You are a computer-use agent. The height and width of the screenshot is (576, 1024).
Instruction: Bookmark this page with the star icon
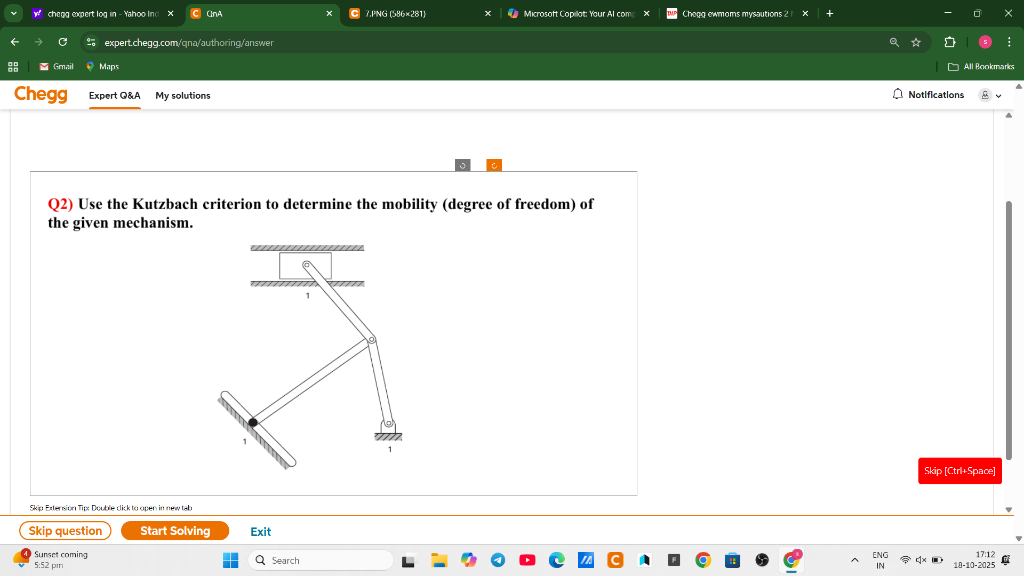[916, 42]
